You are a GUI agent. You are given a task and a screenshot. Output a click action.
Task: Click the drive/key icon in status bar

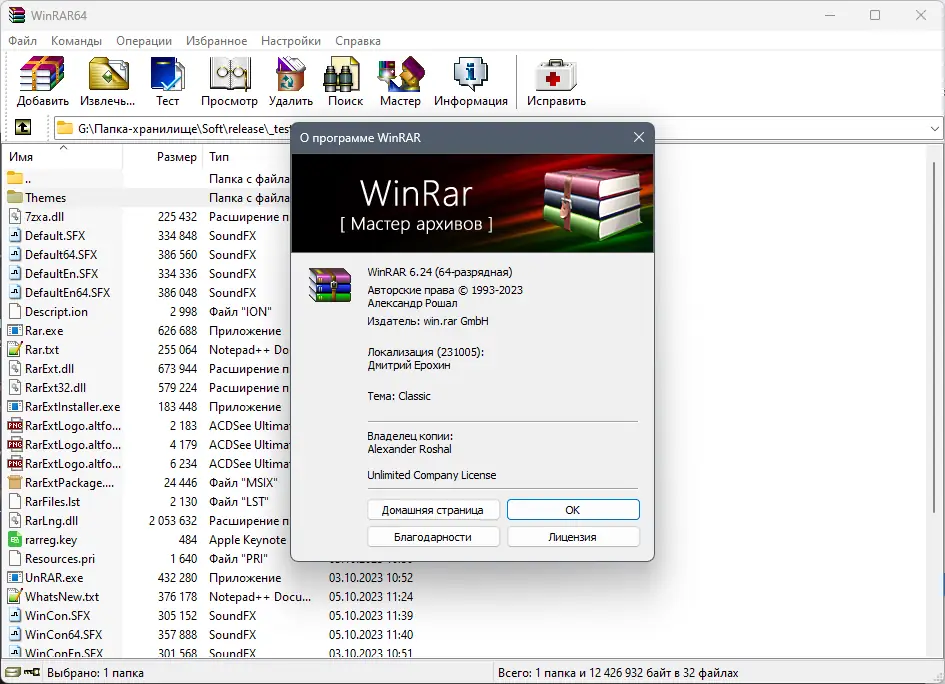coord(24,672)
